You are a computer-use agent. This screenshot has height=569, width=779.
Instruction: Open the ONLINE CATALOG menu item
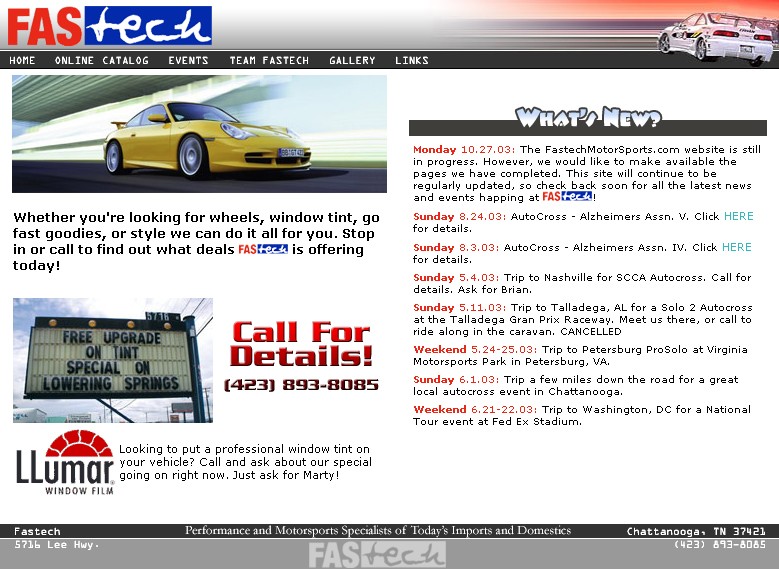pyautogui.click(x=102, y=61)
